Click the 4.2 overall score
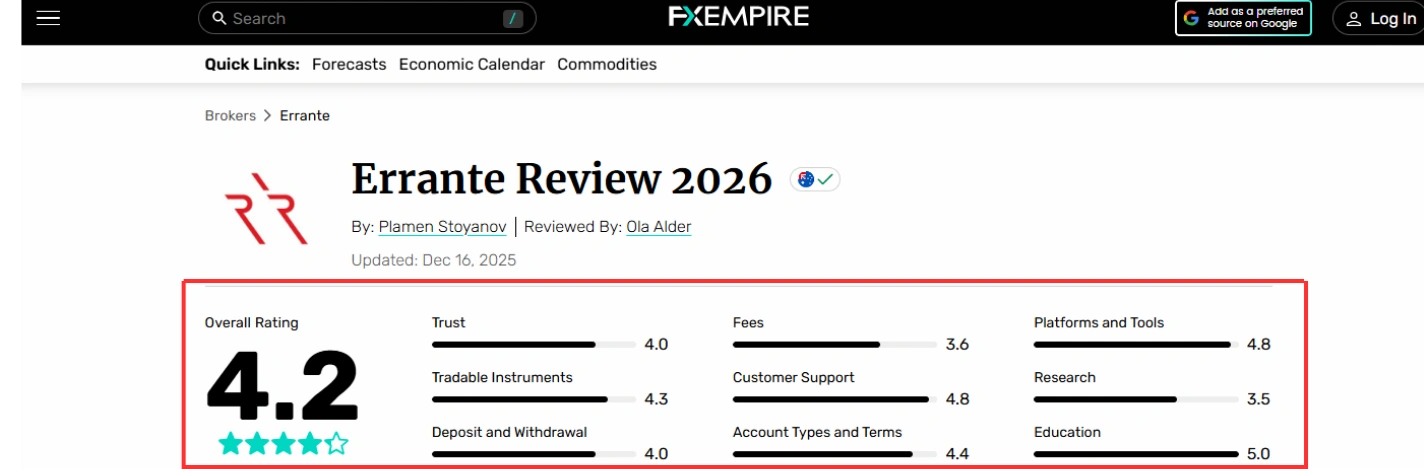The height and width of the screenshot is (469, 1424). click(x=283, y=385)
